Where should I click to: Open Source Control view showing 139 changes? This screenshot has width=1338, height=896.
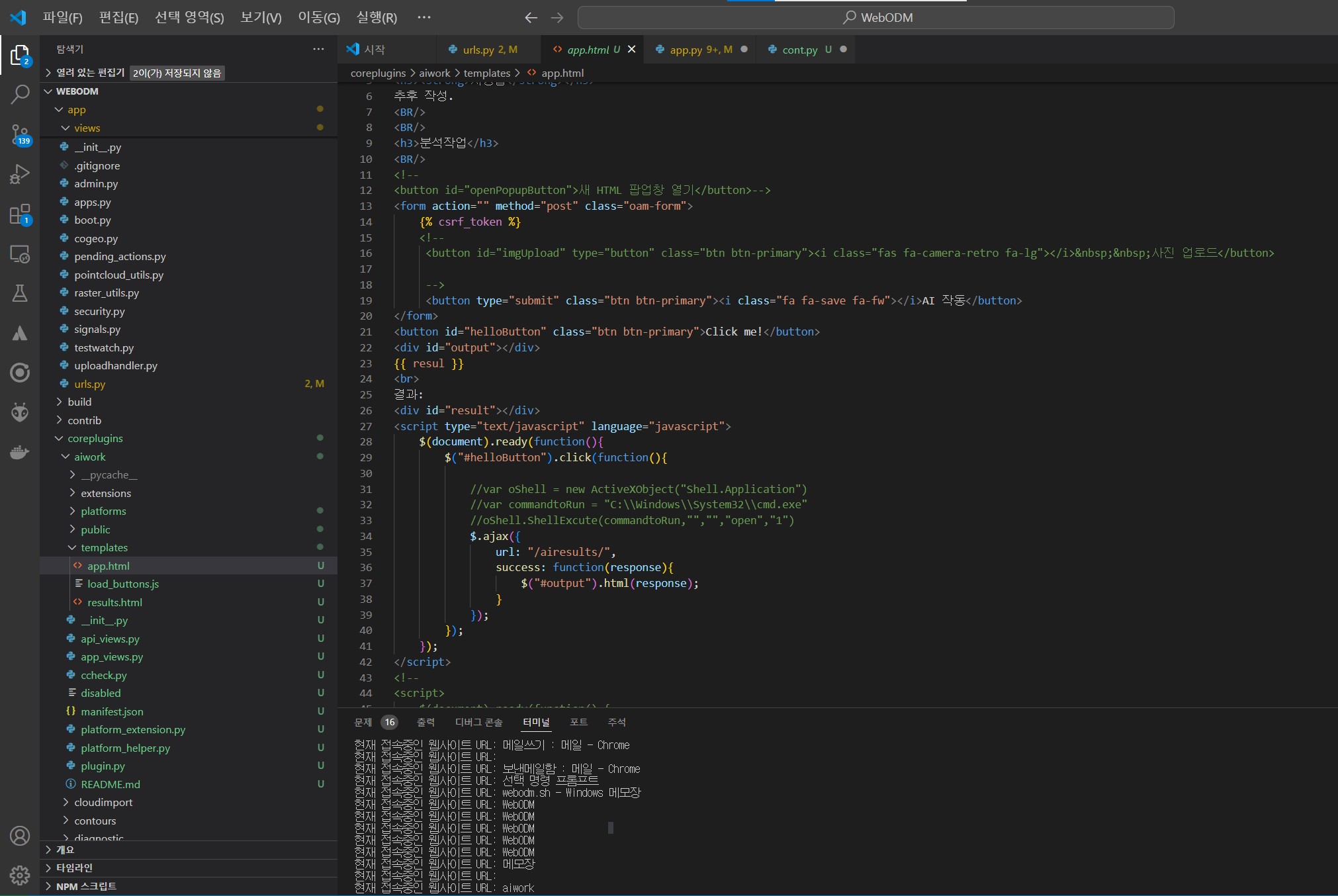click(21, 134)
